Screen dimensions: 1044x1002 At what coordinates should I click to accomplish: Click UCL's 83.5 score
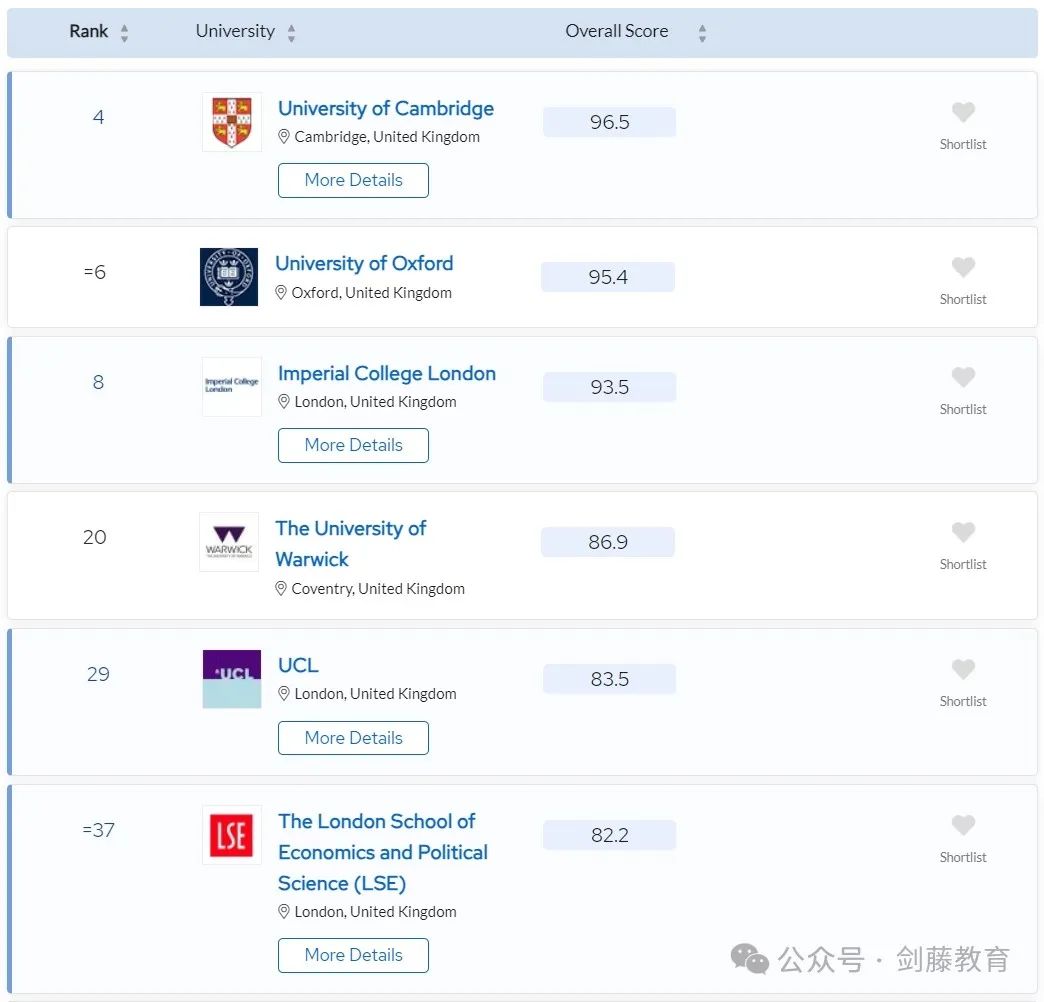pyautogui.click(x=609, y=679)
